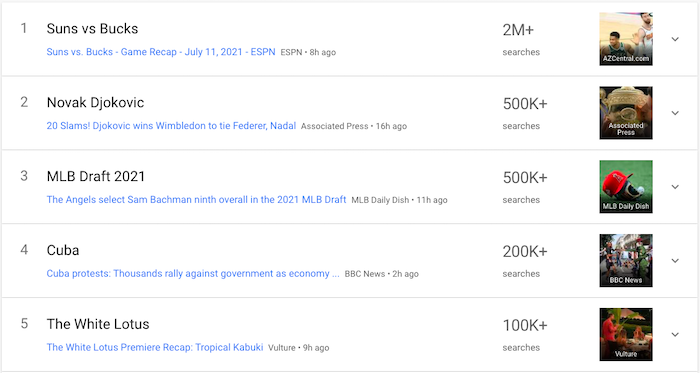Open the Suns vs. Bucks Game Recap link

[161, 52]
